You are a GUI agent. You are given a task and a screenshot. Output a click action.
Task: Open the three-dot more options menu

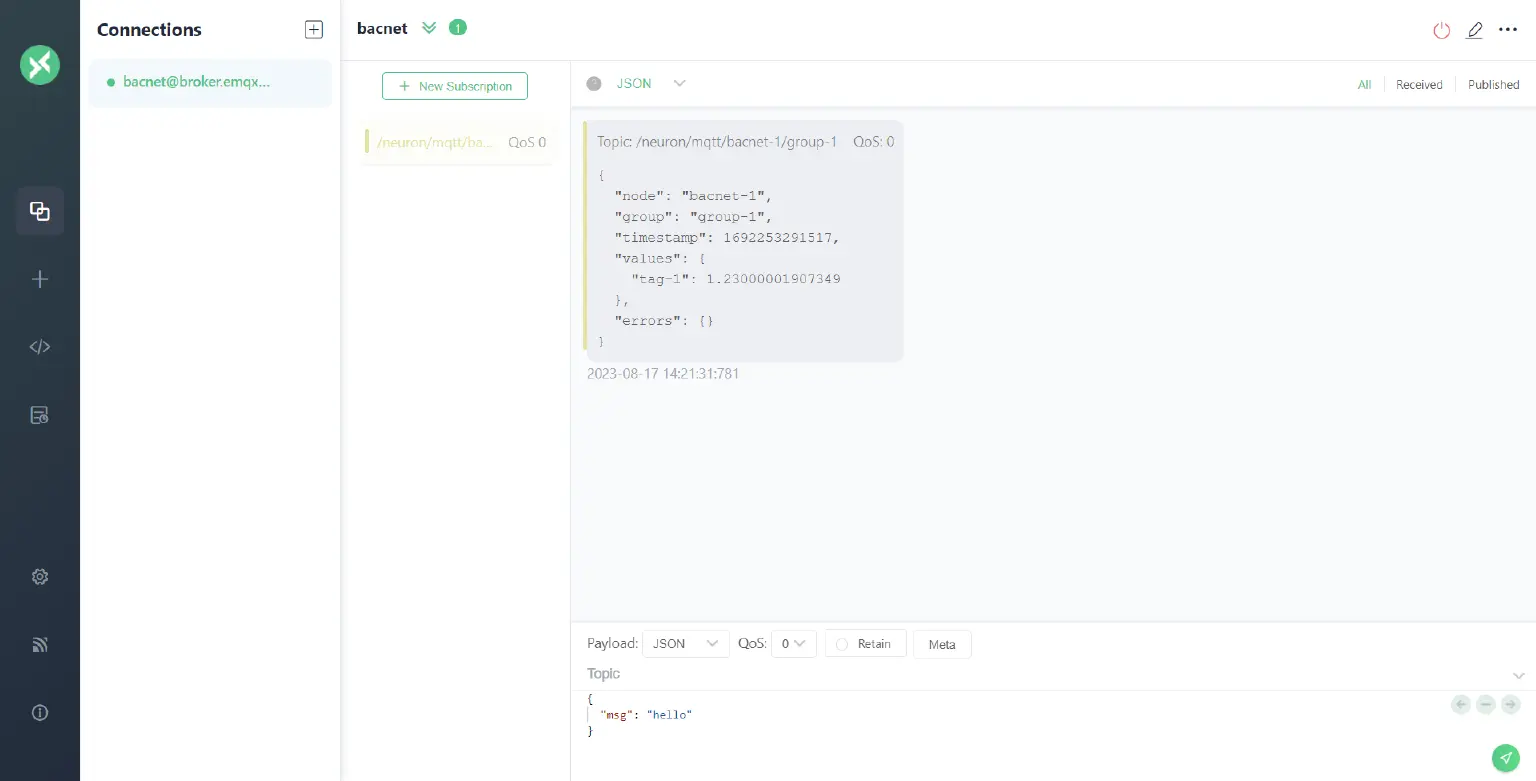[x=1508, y=30]
